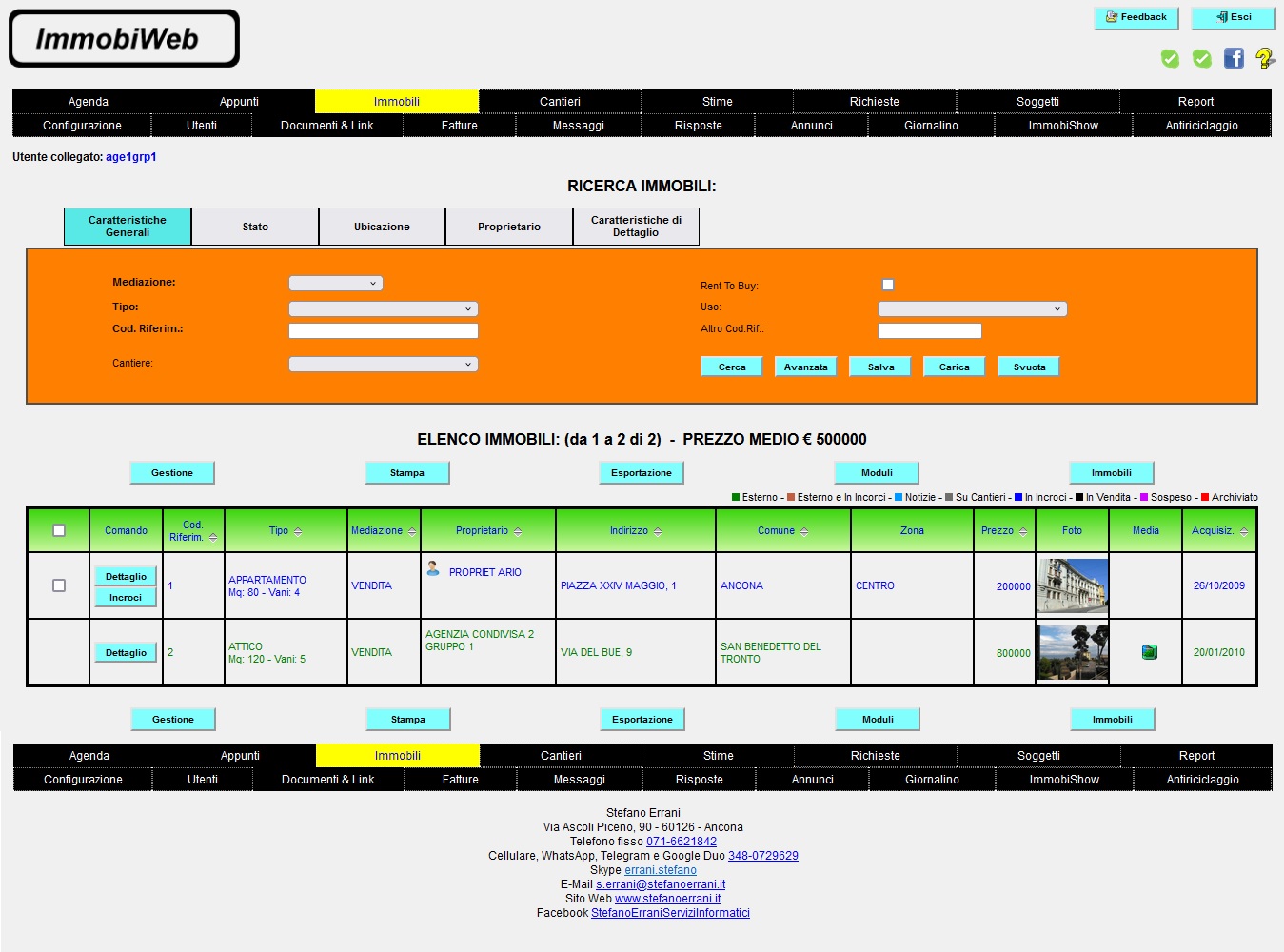Open the photo thumbnail of the ANCONA apartment

(x=1072, y=585)
